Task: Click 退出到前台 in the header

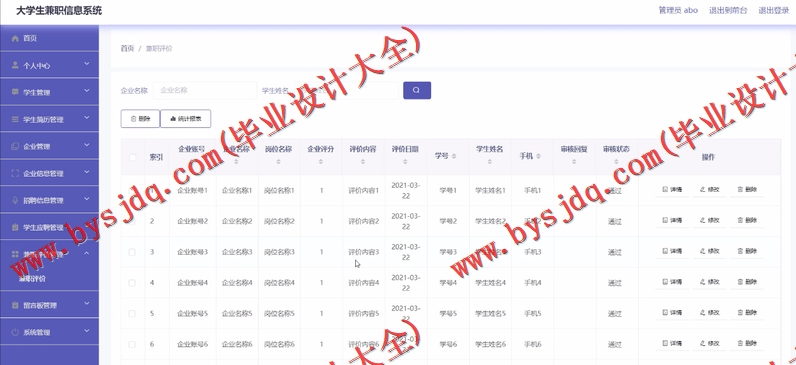Action: pos(728,10)
